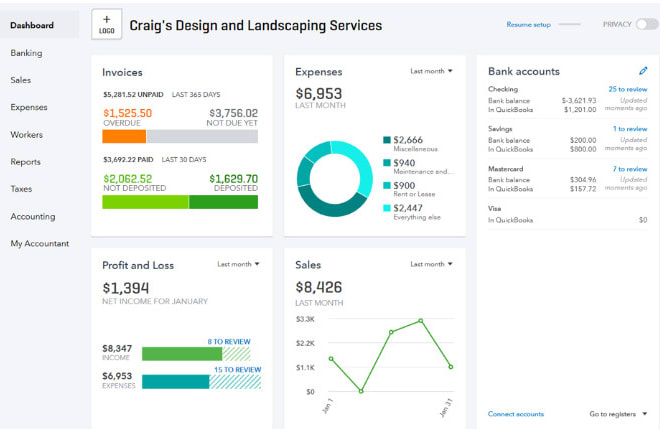Open Reports in the sidebar

[25, 162]
